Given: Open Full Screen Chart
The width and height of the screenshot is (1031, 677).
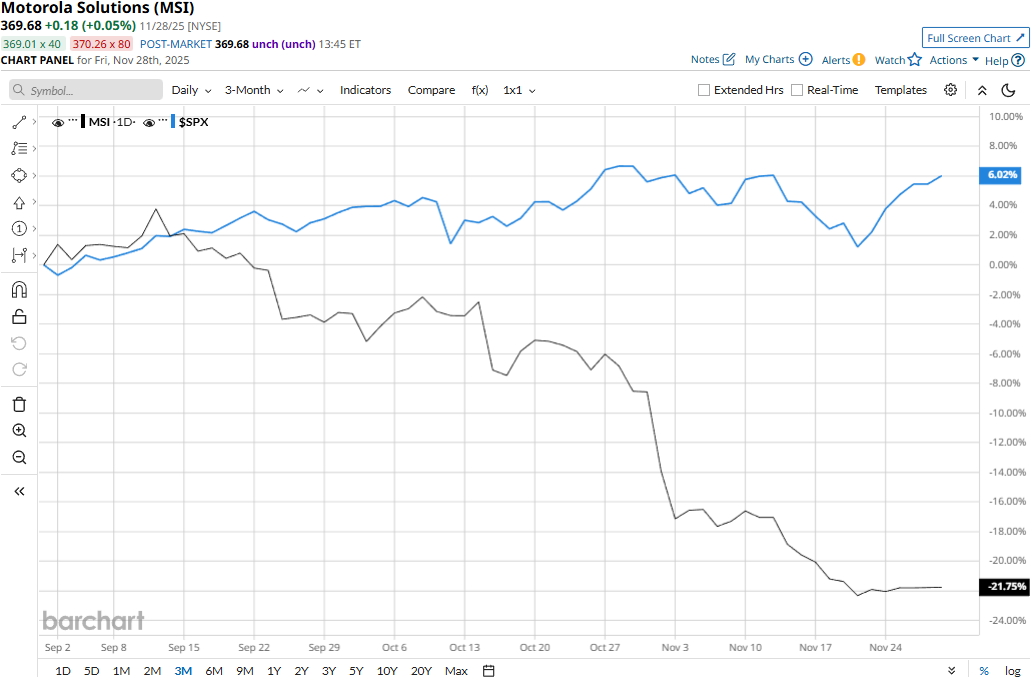Looking at the screenshot, I should tap(976, 38).
